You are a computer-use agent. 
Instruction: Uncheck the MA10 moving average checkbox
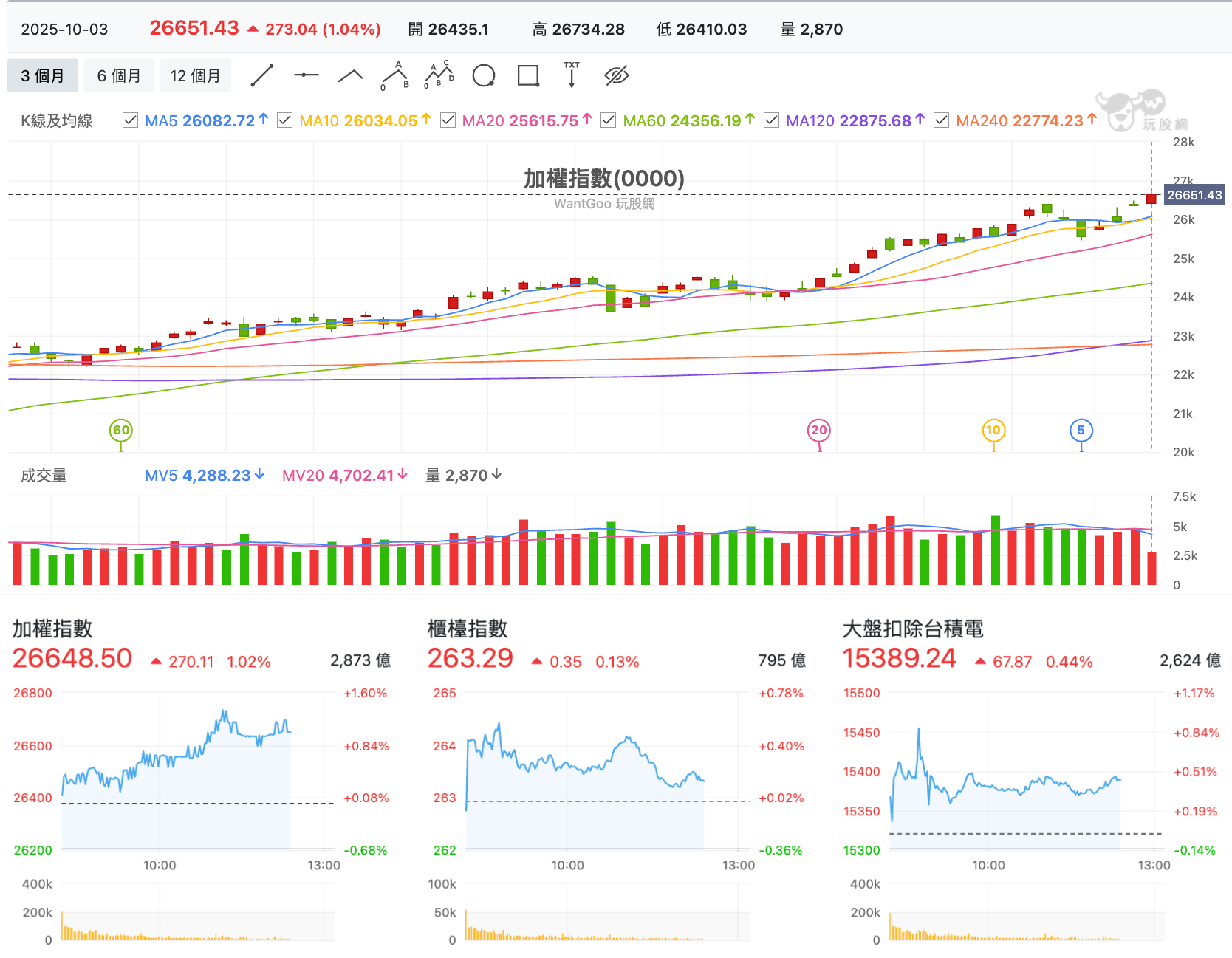284,120
